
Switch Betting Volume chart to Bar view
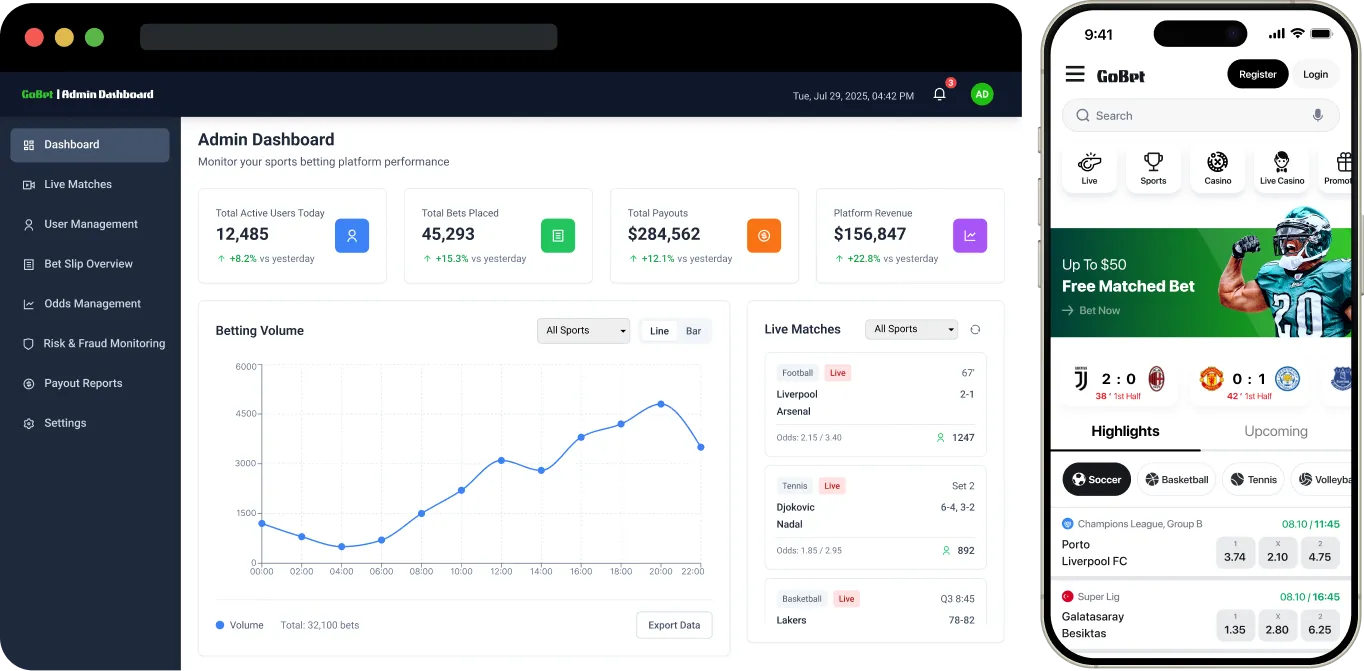[x=692, y=330]
